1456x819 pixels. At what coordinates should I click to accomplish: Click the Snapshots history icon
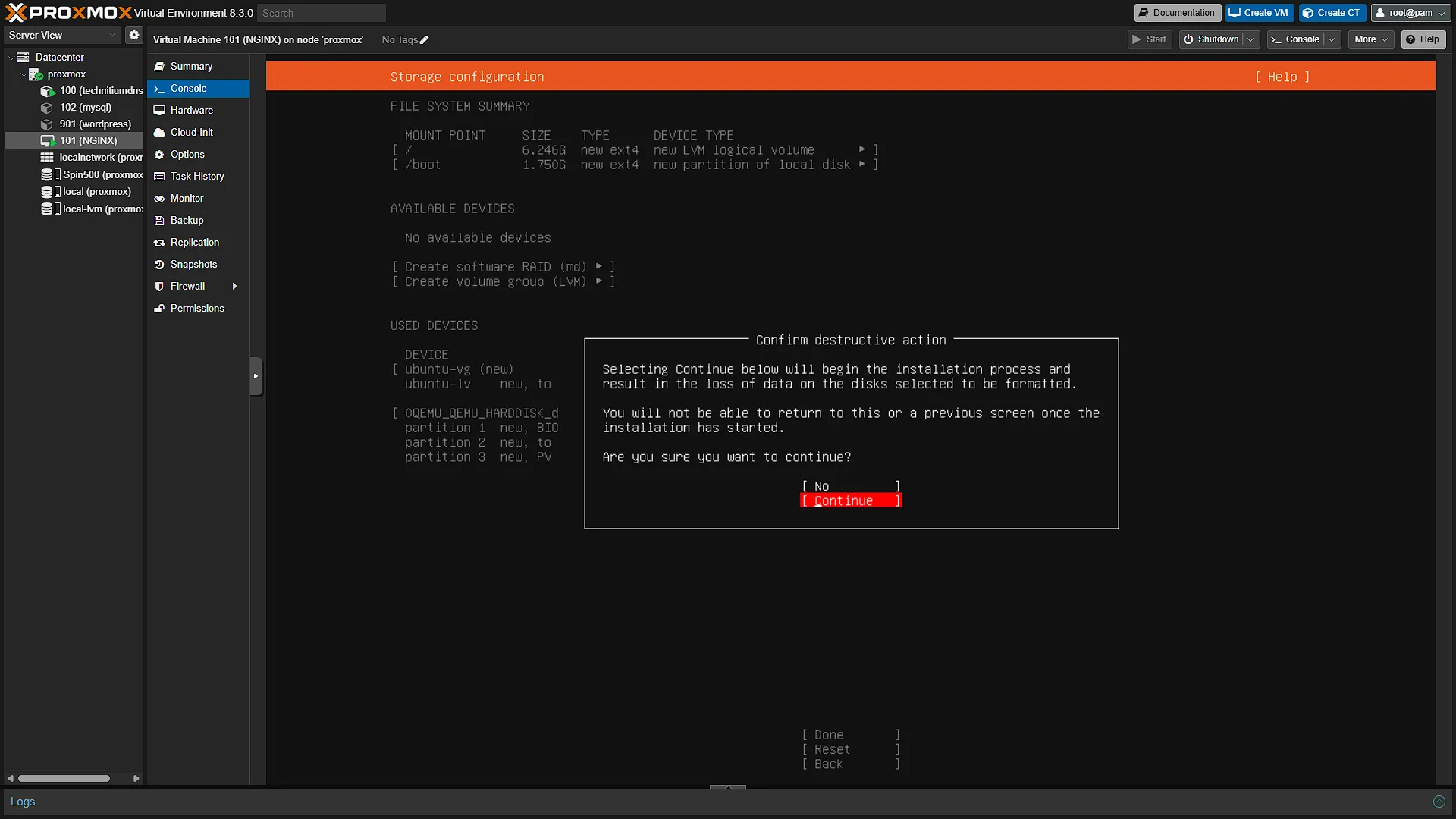click(159, 265)
